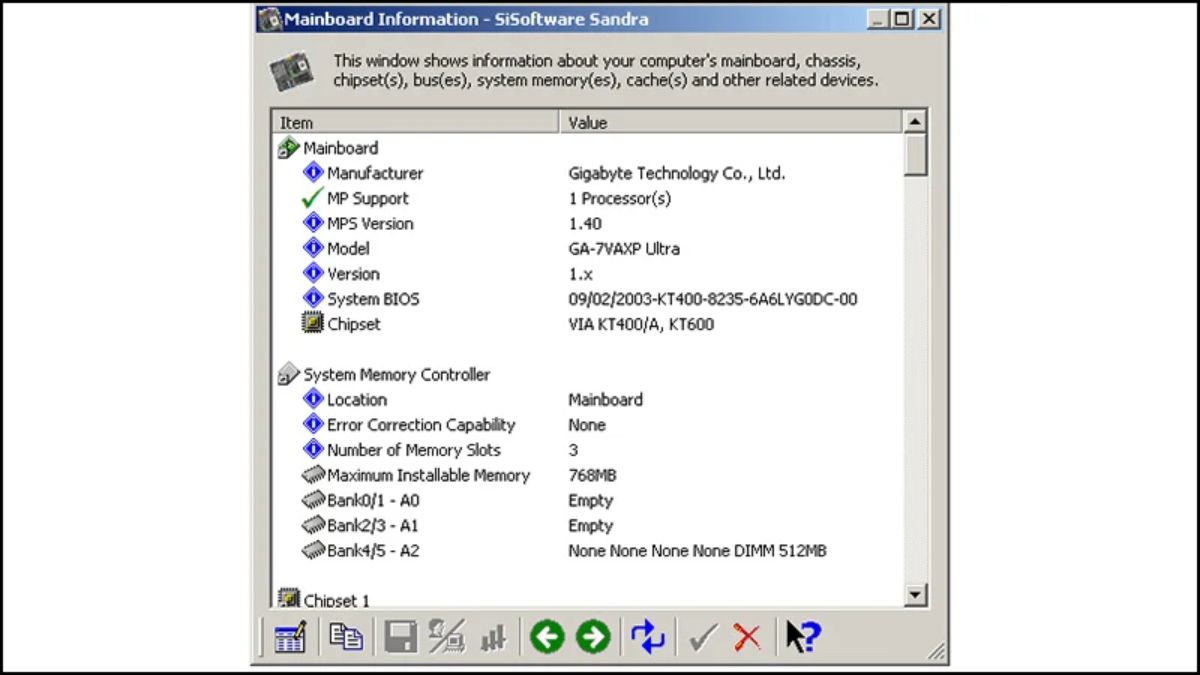Open context help arrow-question icon
The width and height of the screenshot is (1200, 675).
802,637
